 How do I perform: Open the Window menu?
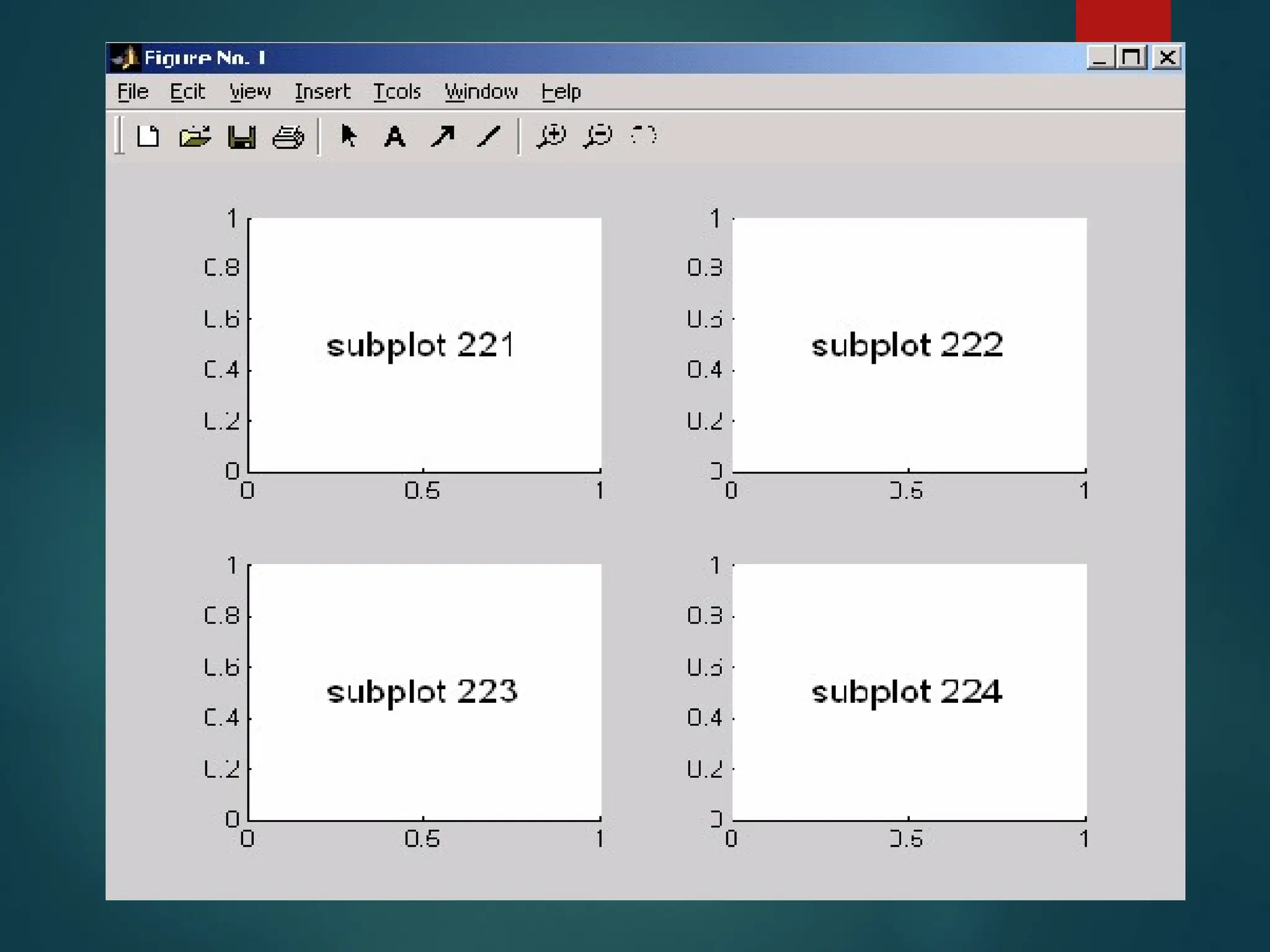click(x=481, y=92)
